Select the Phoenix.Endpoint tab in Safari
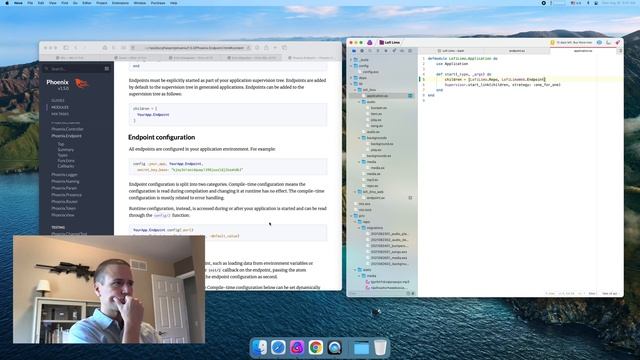Image resolution: width=640 pixels, height=360 pixels. coord(312,58)
